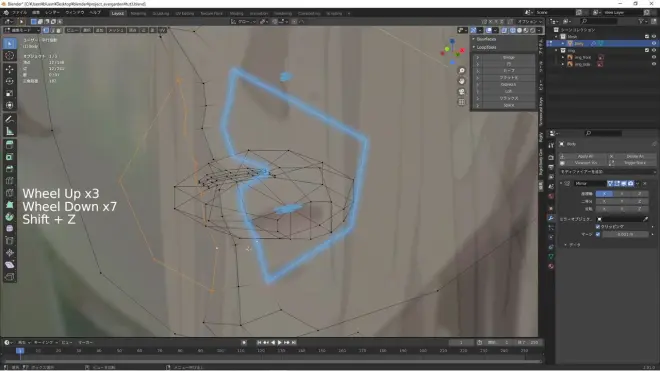This screenshot has height=371, width=660.
Task: Select the Rotate tool in the left toolbar
Action: [10, 81]
